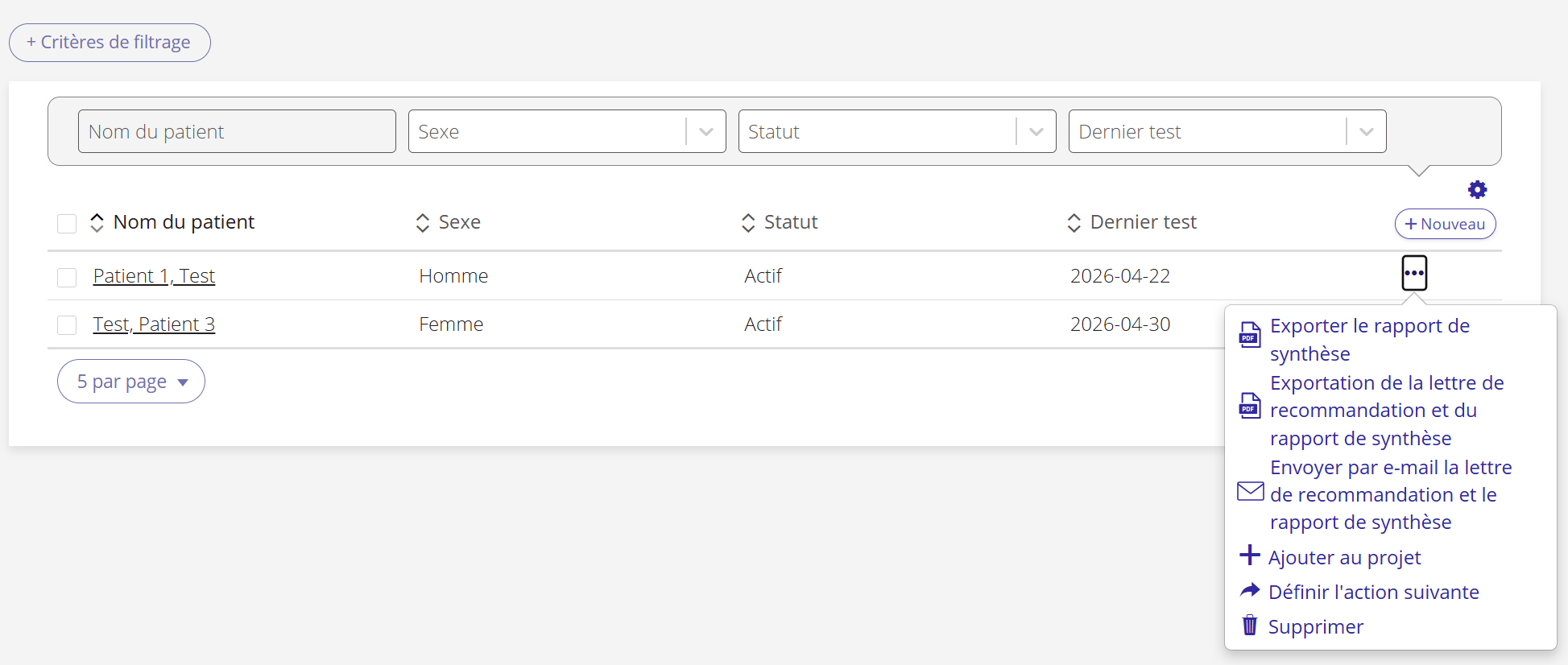This screenshot has width=1568, height=665.
Task: Click the trash icon beside Supprimer
Action: click(1250, 625)
